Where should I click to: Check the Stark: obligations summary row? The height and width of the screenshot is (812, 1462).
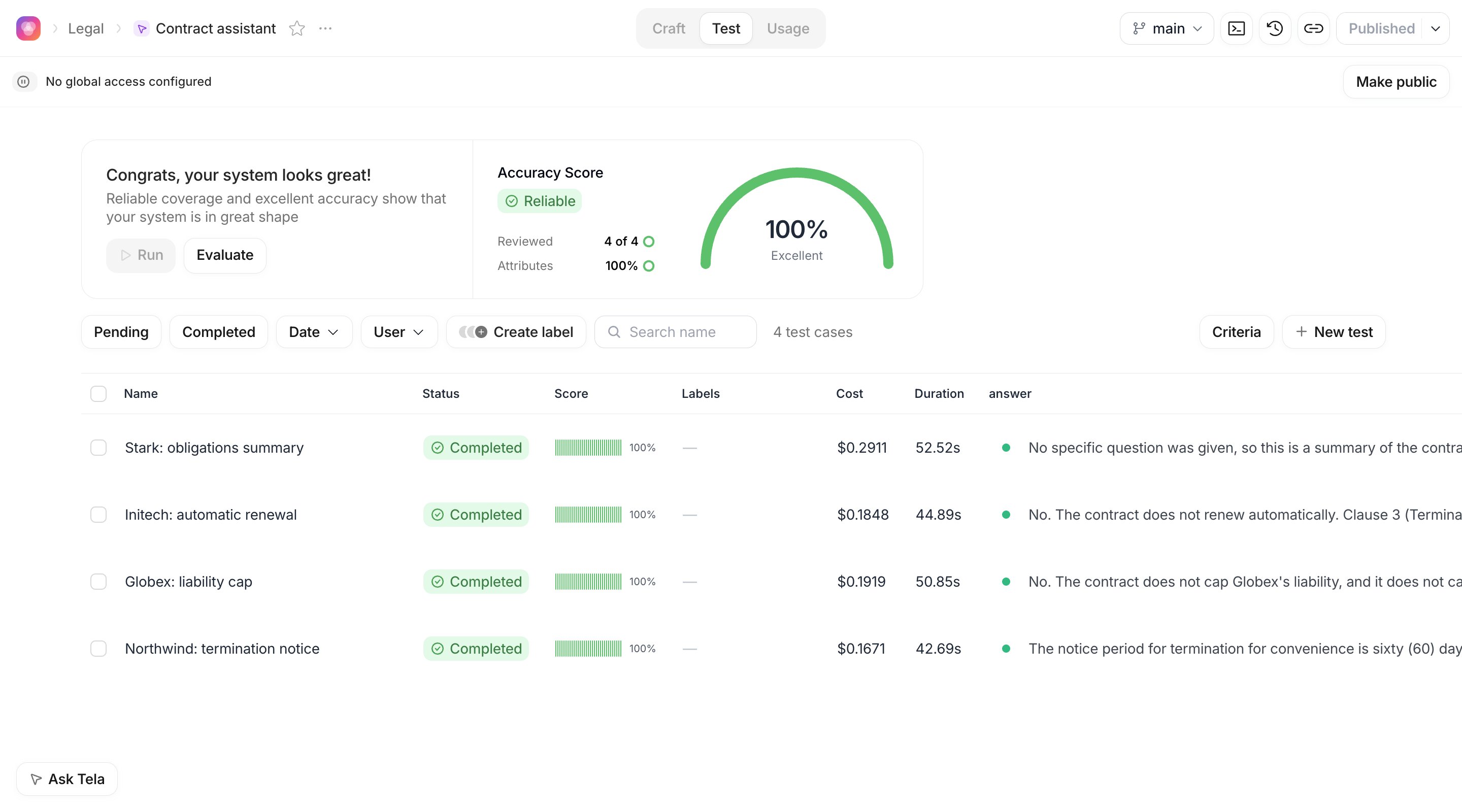point(98,448)
